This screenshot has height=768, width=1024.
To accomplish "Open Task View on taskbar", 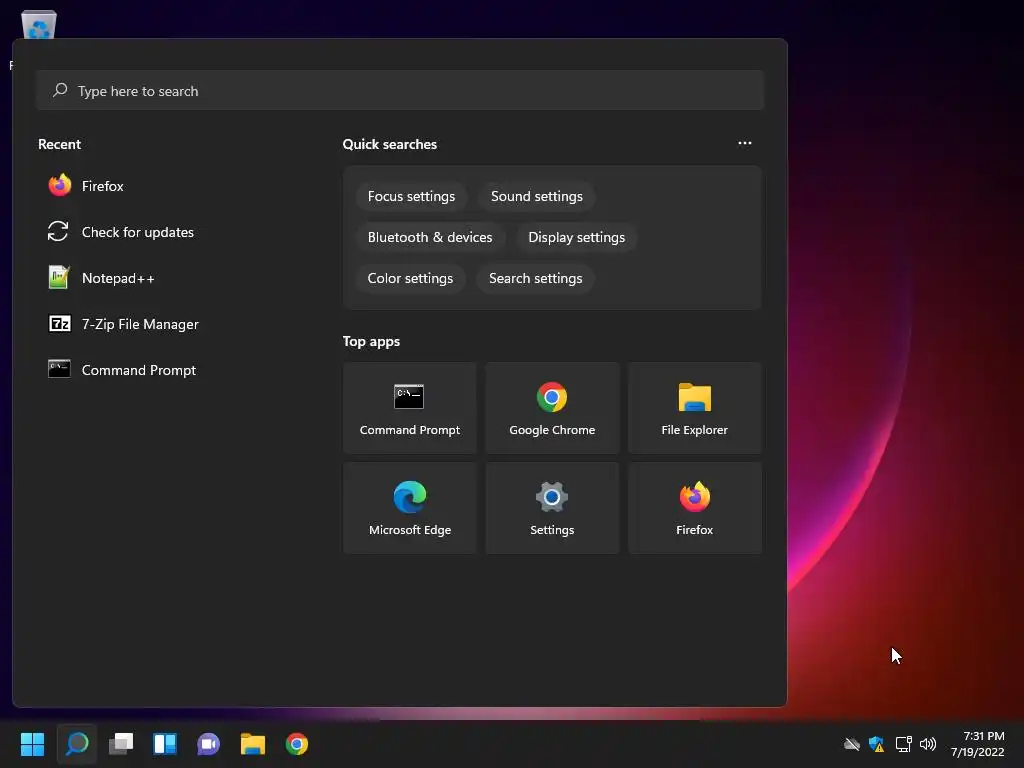I will coord(121,744).
